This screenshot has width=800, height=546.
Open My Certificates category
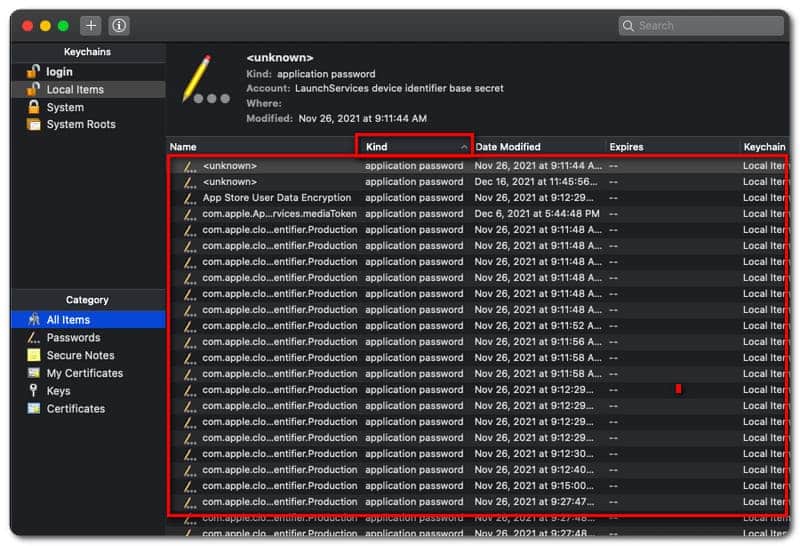coord(84,373)
